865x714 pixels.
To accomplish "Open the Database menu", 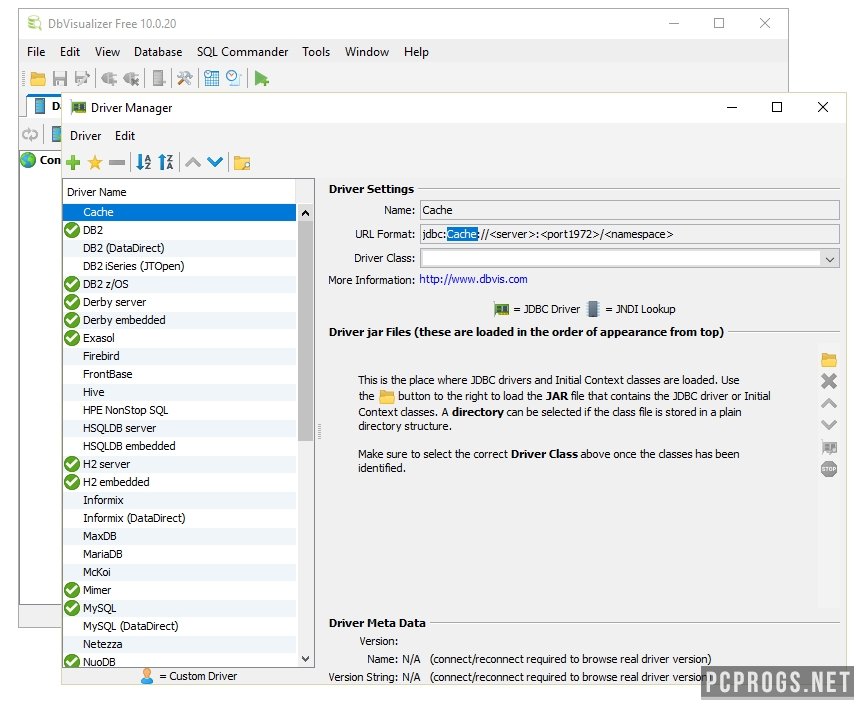I will pos(158,52).
